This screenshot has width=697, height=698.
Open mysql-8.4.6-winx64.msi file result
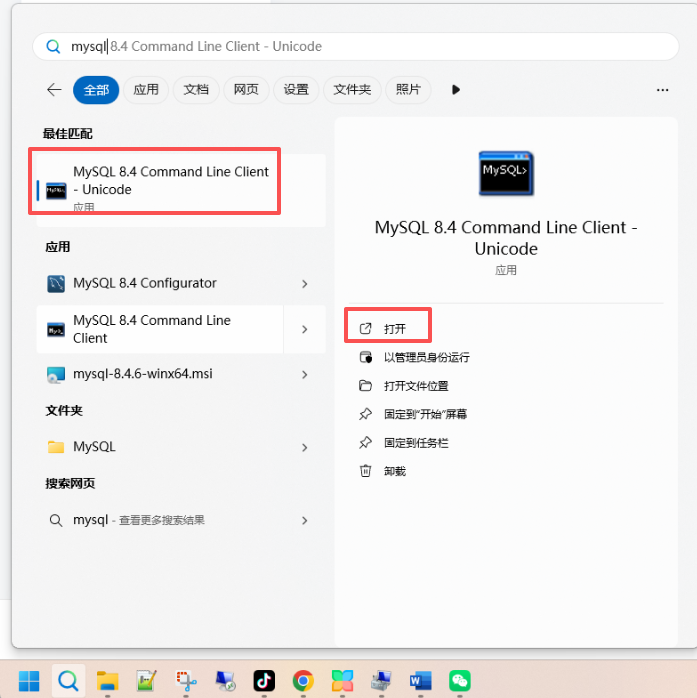tap(160, 374)
